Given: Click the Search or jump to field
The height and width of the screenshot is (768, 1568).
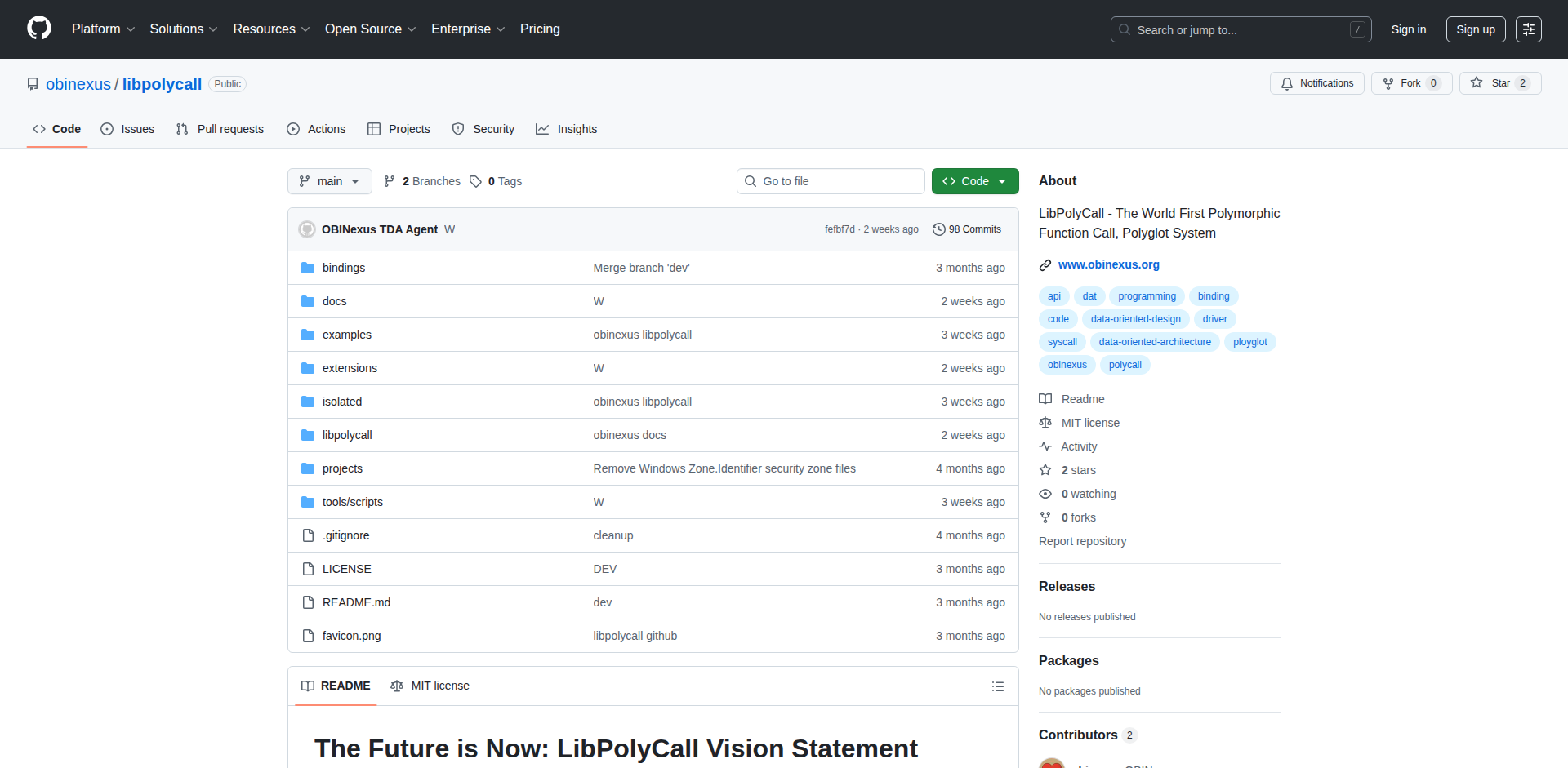Looking at the screenshot, I should click(1241, 29).
